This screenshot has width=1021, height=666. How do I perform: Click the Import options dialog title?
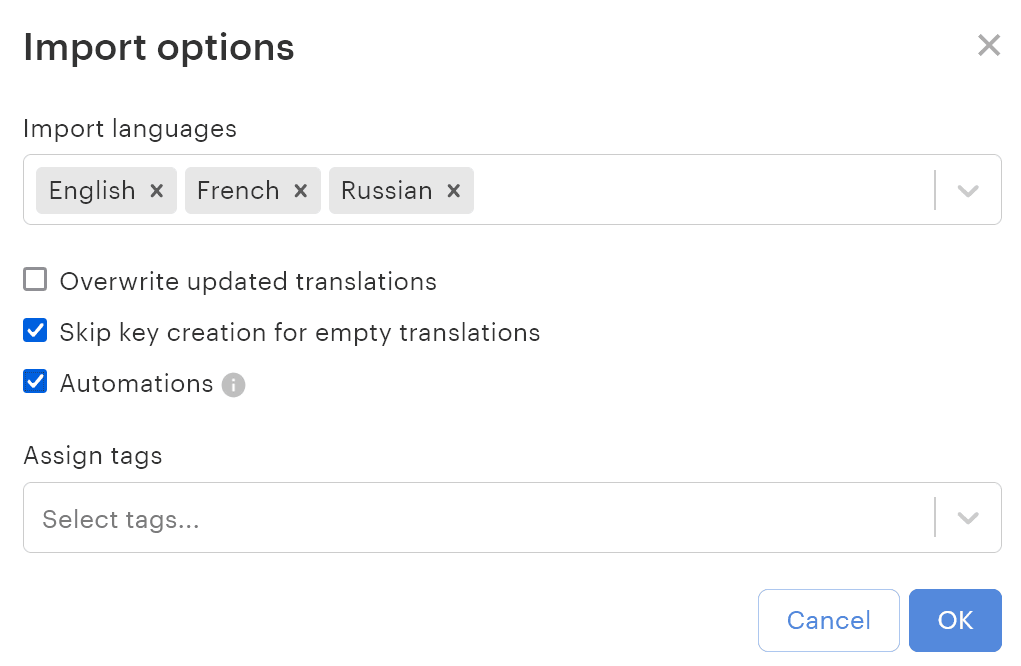pyautogui.click(x=159, y=47)
